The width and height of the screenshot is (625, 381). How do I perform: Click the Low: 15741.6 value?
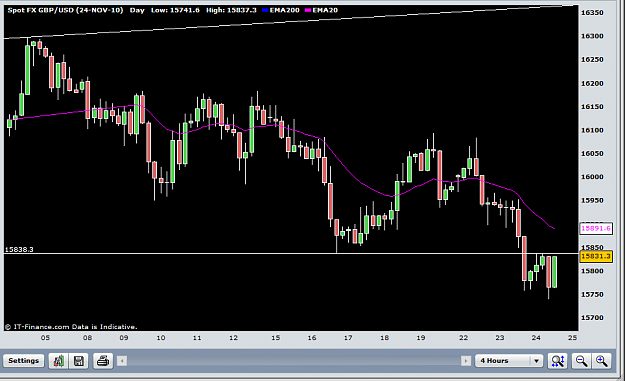click(x=175, y=10)
